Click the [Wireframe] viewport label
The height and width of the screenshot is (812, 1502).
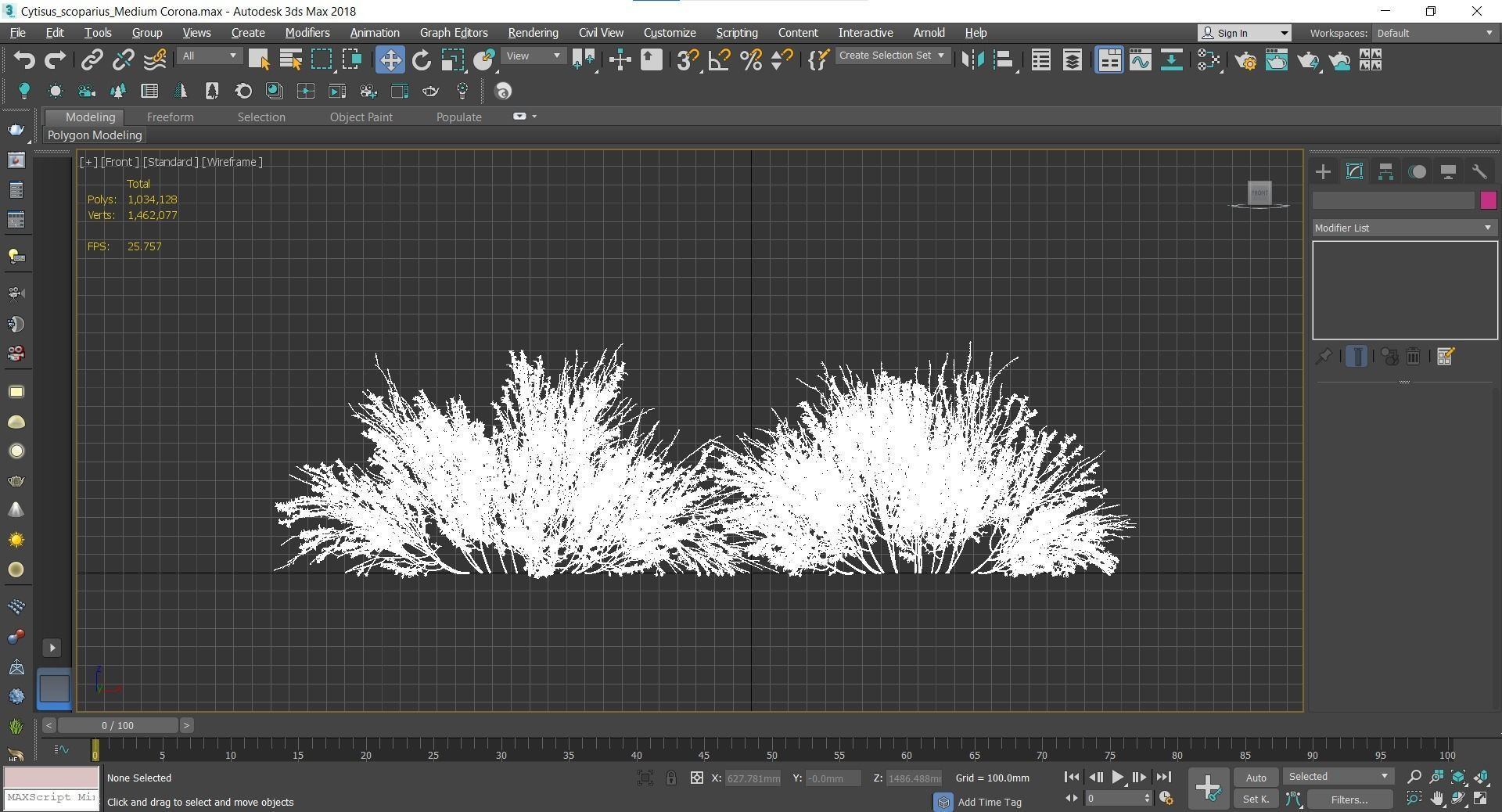[x=232, y=162]
